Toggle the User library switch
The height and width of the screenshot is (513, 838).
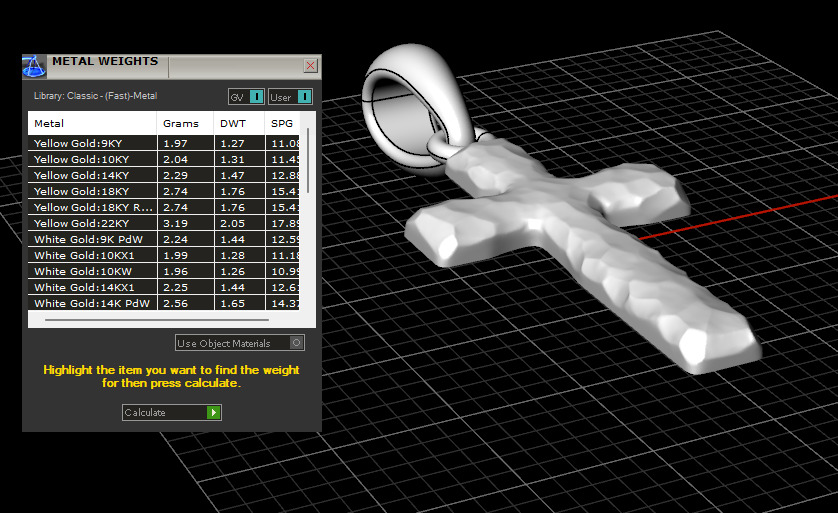coord(290,97)
